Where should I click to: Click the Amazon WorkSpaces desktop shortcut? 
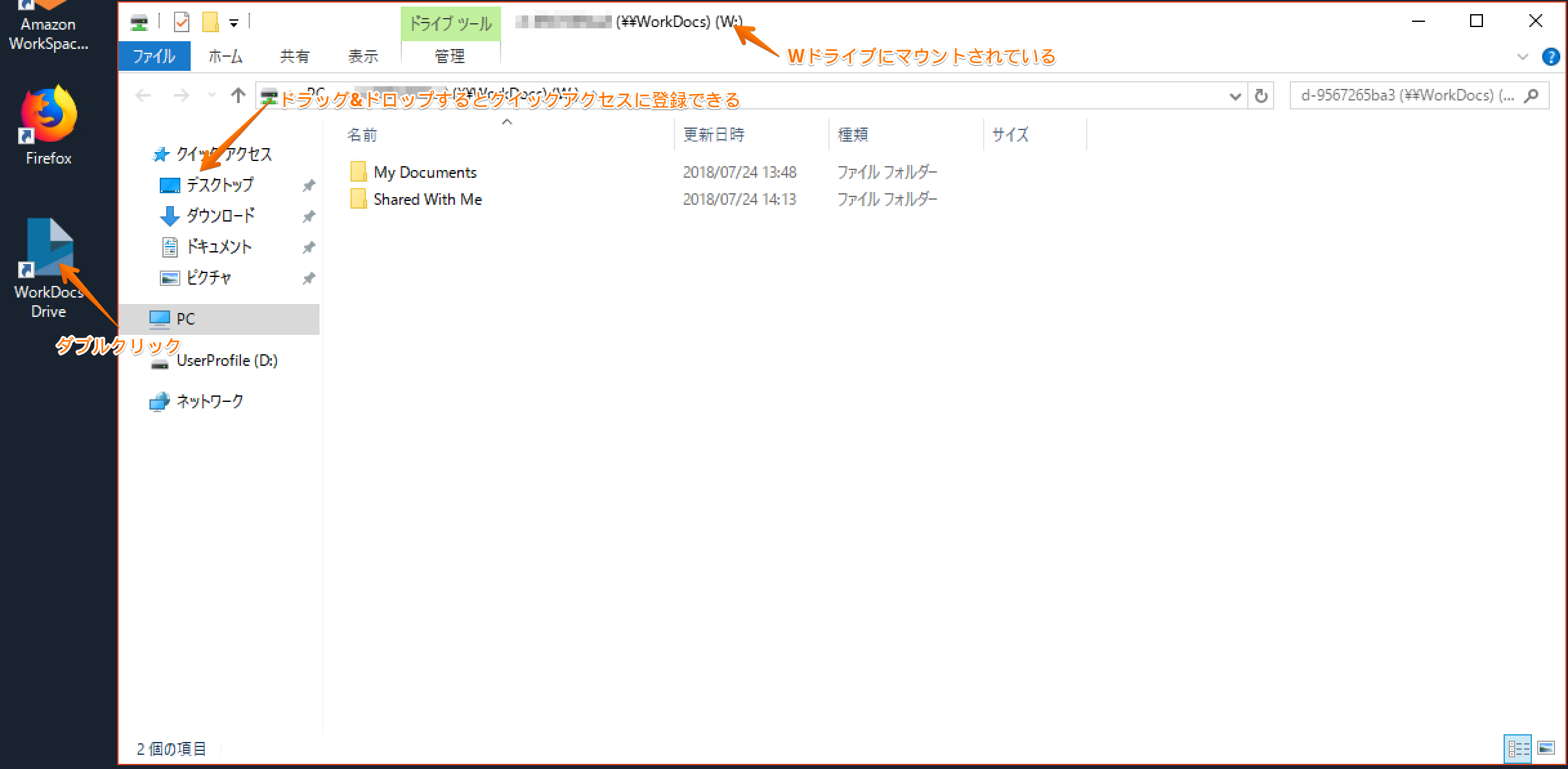click(x=48, y=26)
